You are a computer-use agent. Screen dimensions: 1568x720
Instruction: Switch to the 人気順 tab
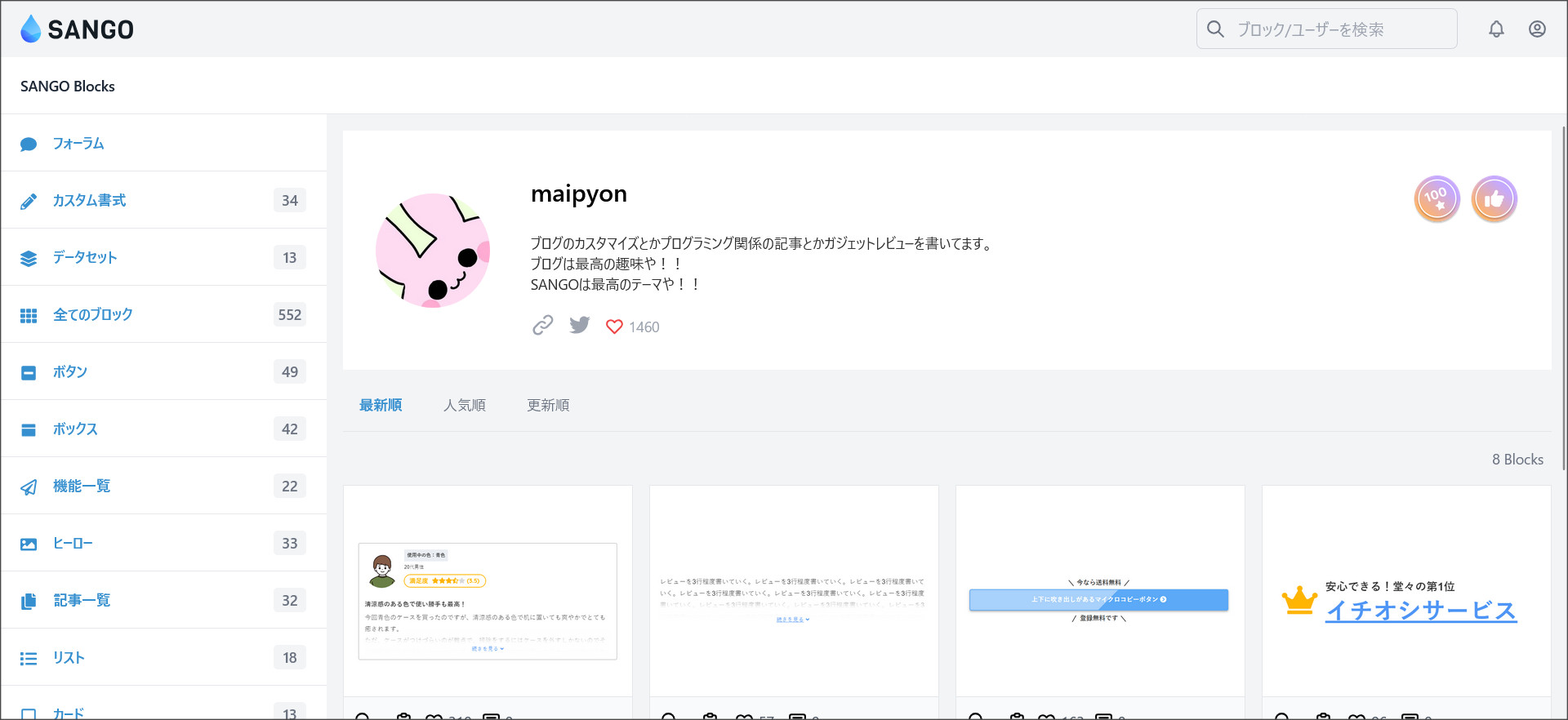click(464, 405)
